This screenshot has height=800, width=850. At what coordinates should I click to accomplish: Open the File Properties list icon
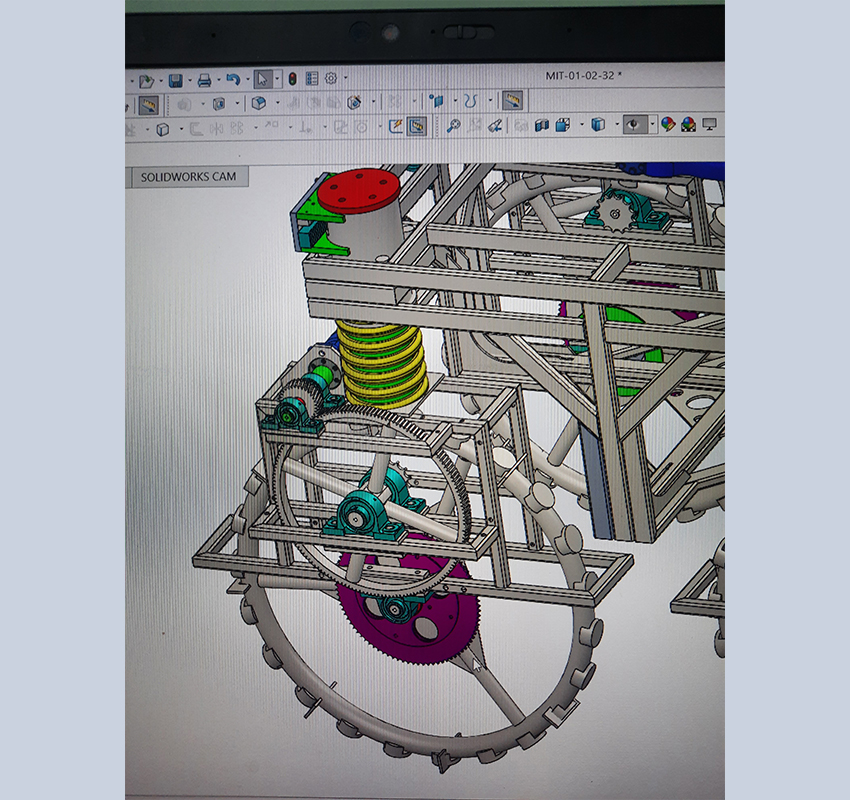(311, 79)
